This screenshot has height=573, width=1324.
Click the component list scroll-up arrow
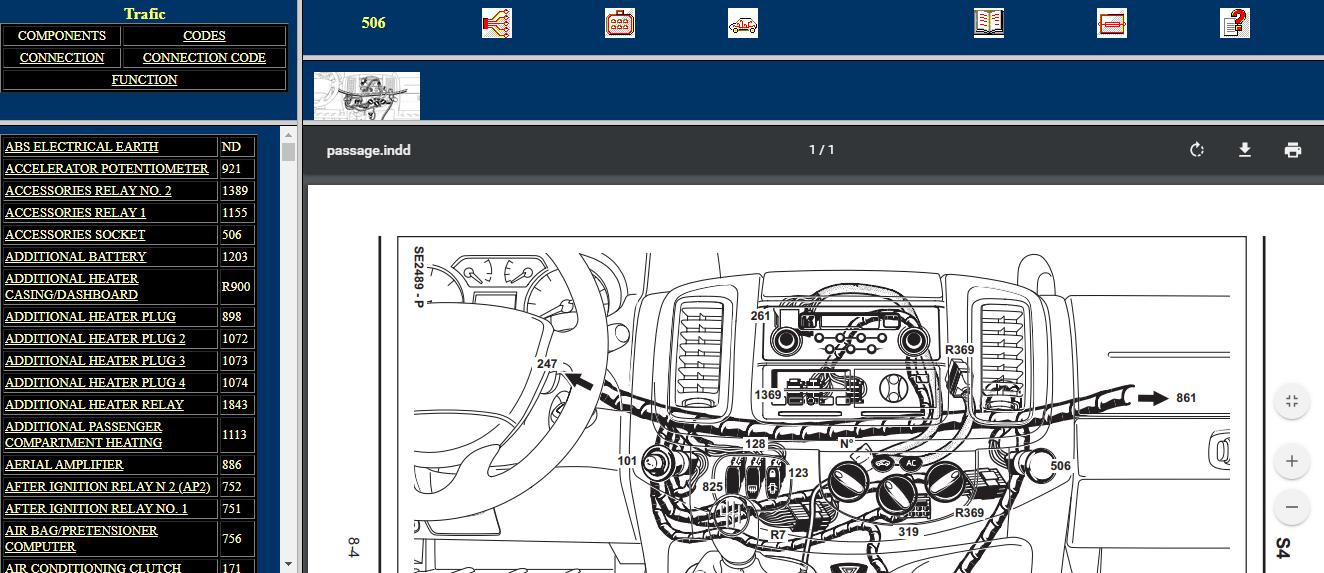288,135
